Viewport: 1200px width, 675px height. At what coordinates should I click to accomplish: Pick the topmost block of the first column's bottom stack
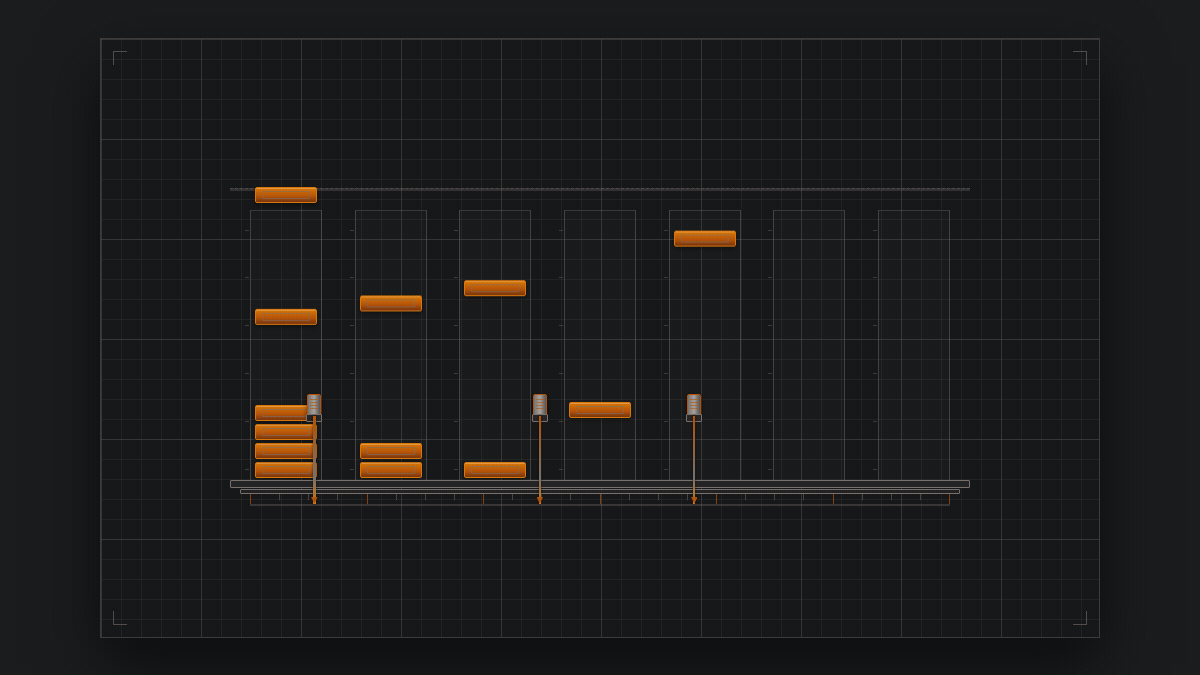click(281, 413)
